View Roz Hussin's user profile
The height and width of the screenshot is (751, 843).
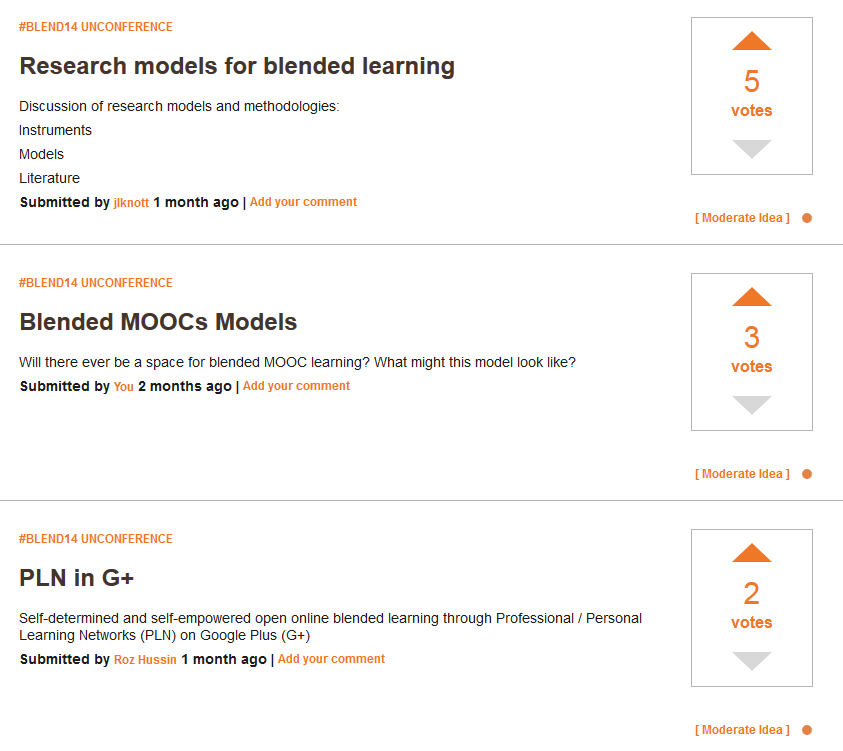pyautogui.click(x=145, y=660)
